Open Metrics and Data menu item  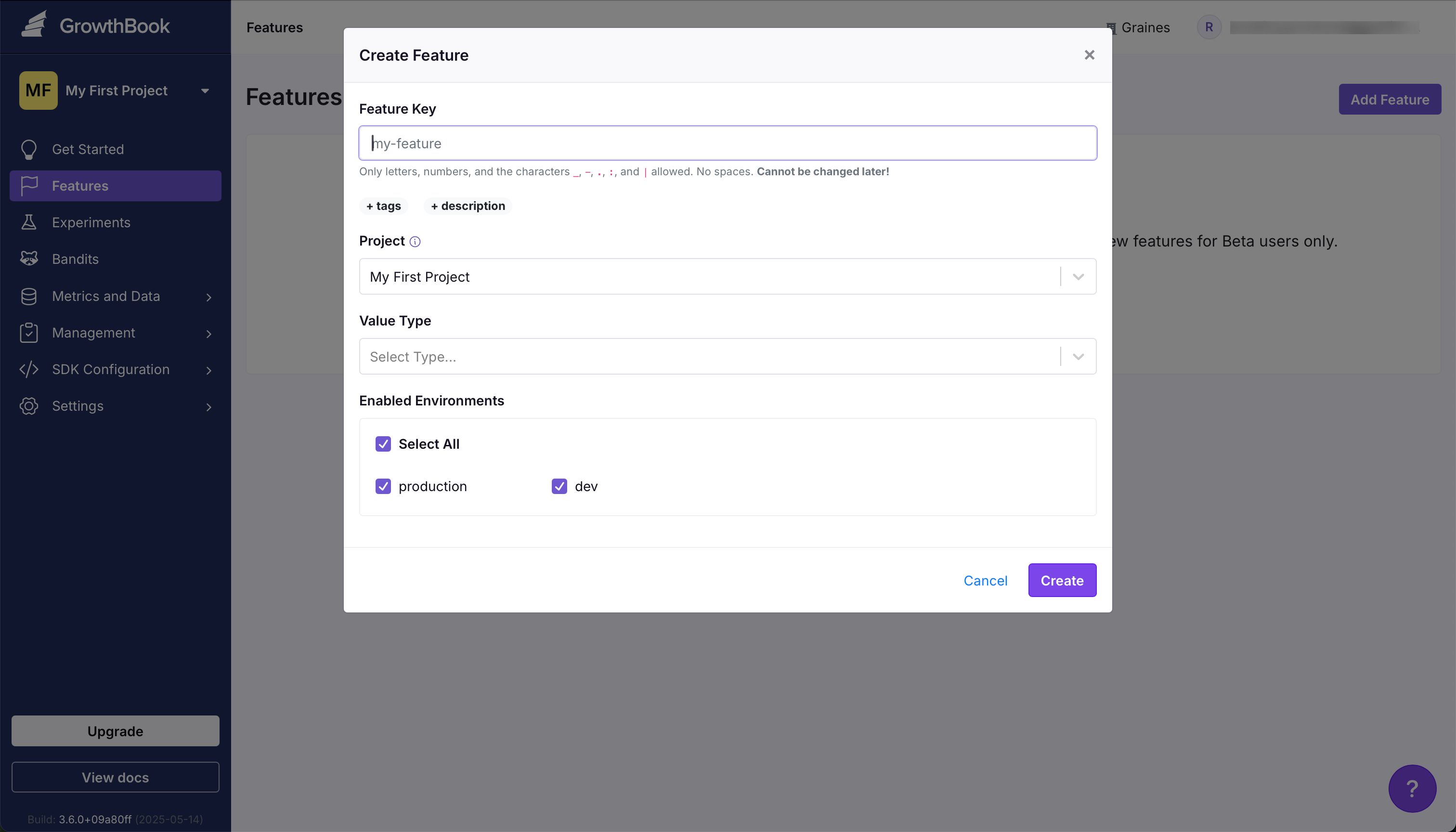116,296
